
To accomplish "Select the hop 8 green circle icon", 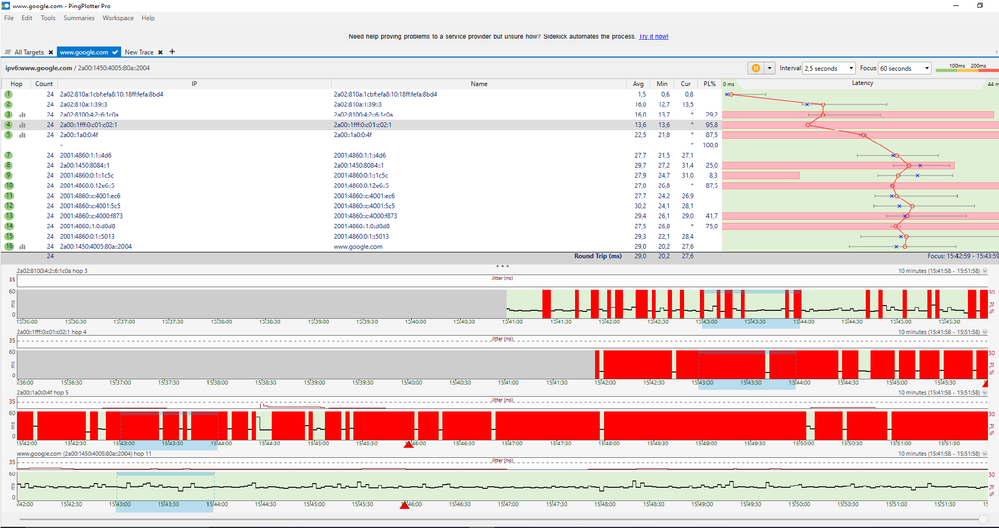I will (8, 165).
